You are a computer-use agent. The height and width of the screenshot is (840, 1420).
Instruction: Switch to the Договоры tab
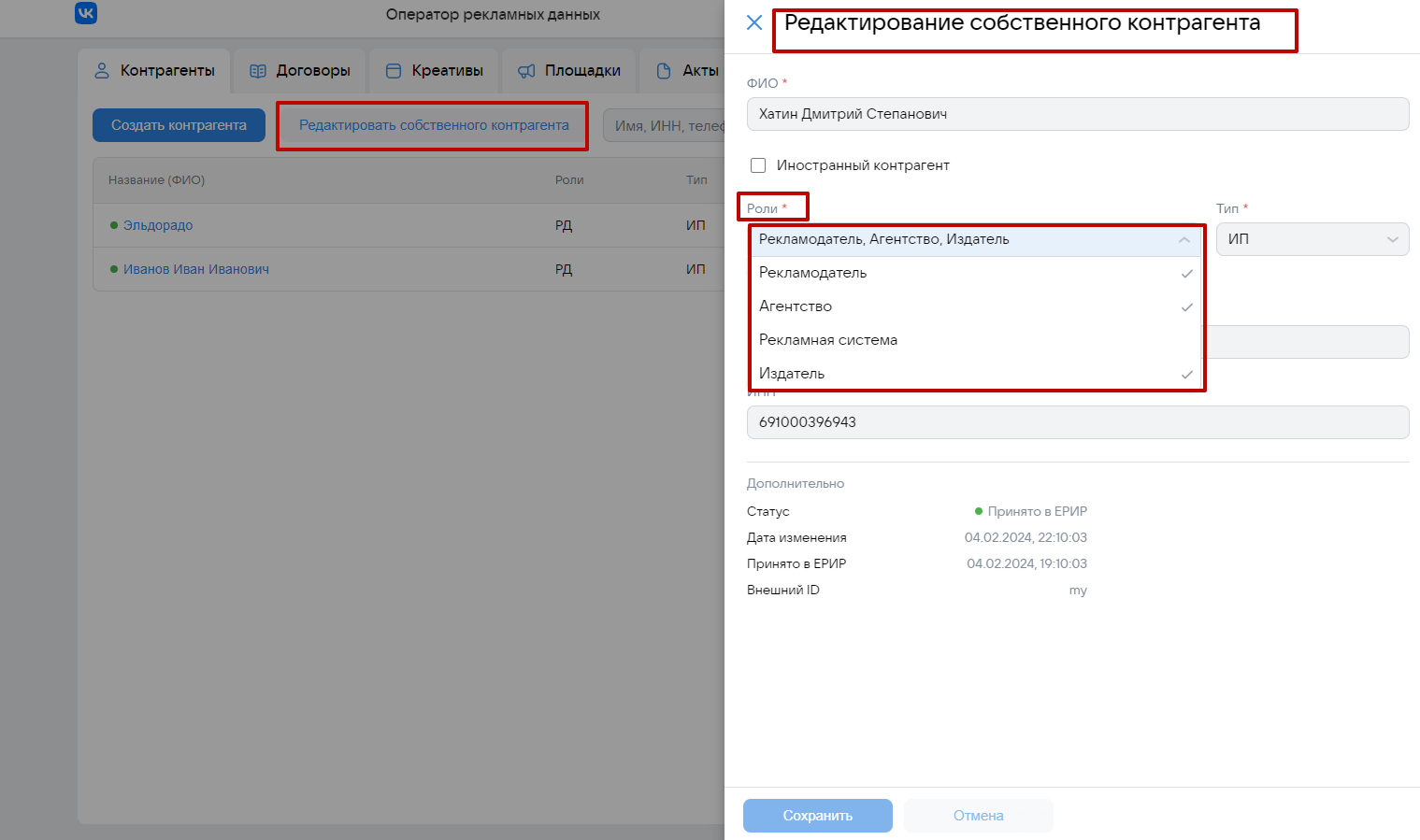[x=313, y=71]
